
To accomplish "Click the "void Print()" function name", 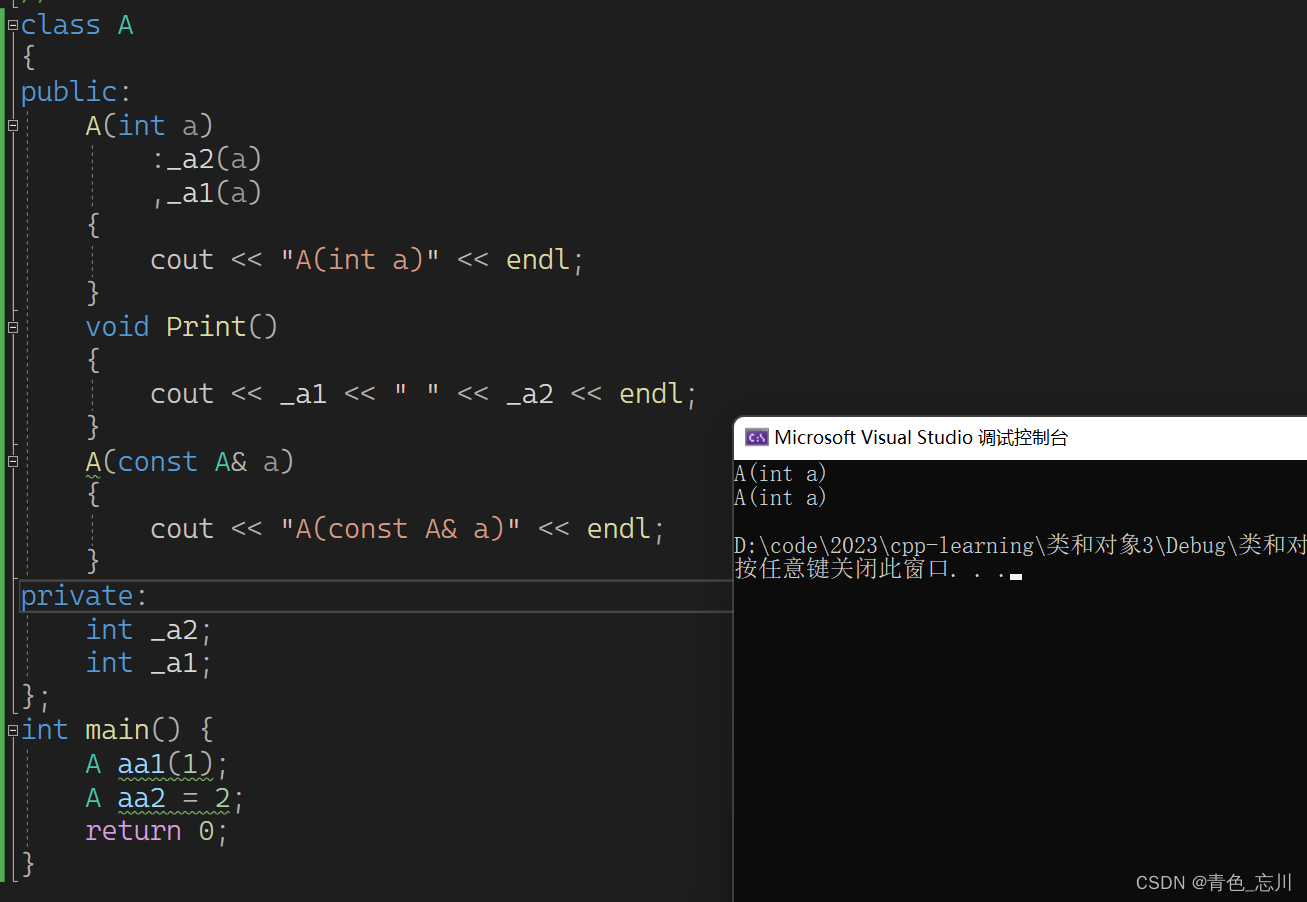I will coord(182,327).
